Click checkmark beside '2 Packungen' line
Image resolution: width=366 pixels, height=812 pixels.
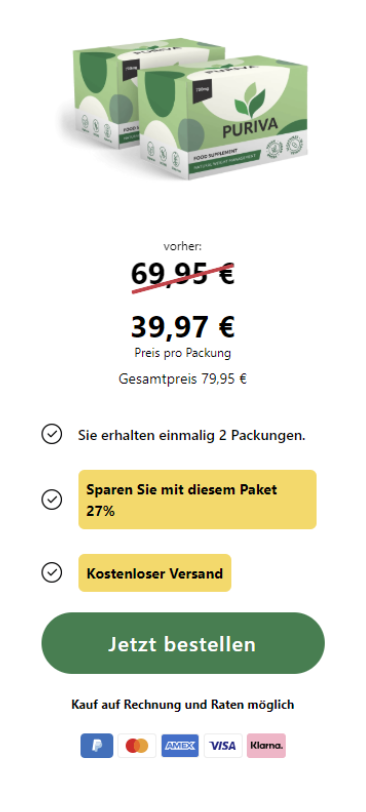point(52,434)
